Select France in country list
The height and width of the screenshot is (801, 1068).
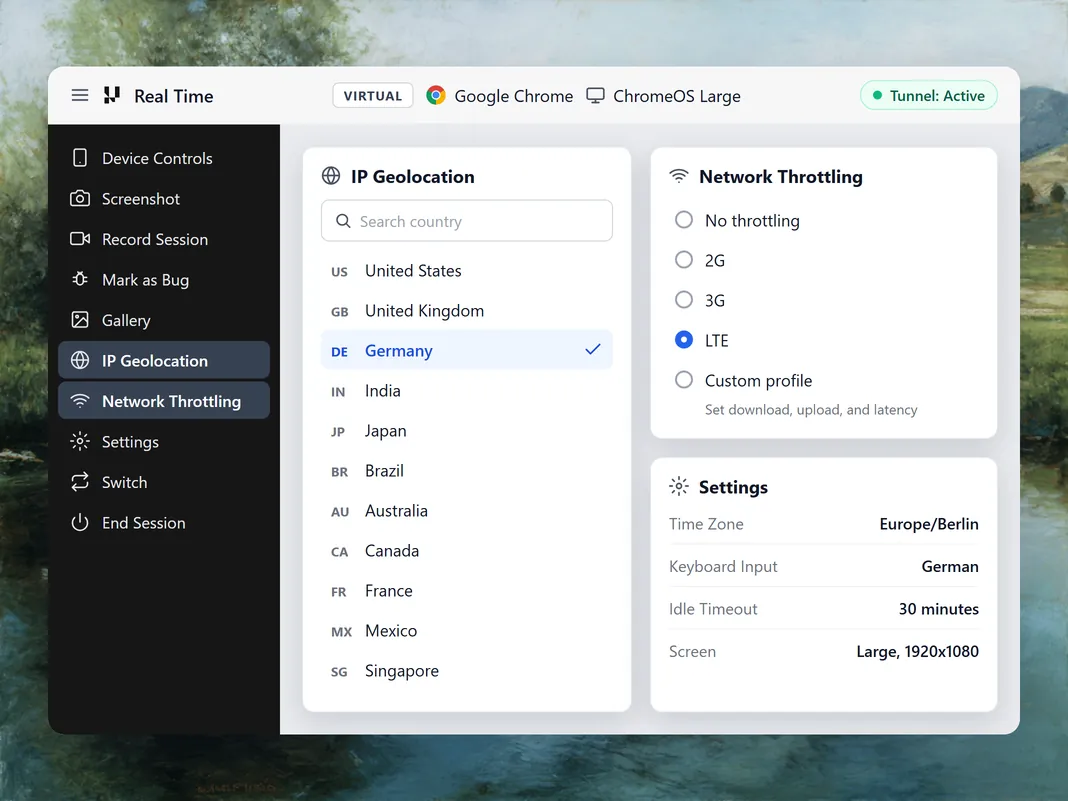[x=467, y=591]
